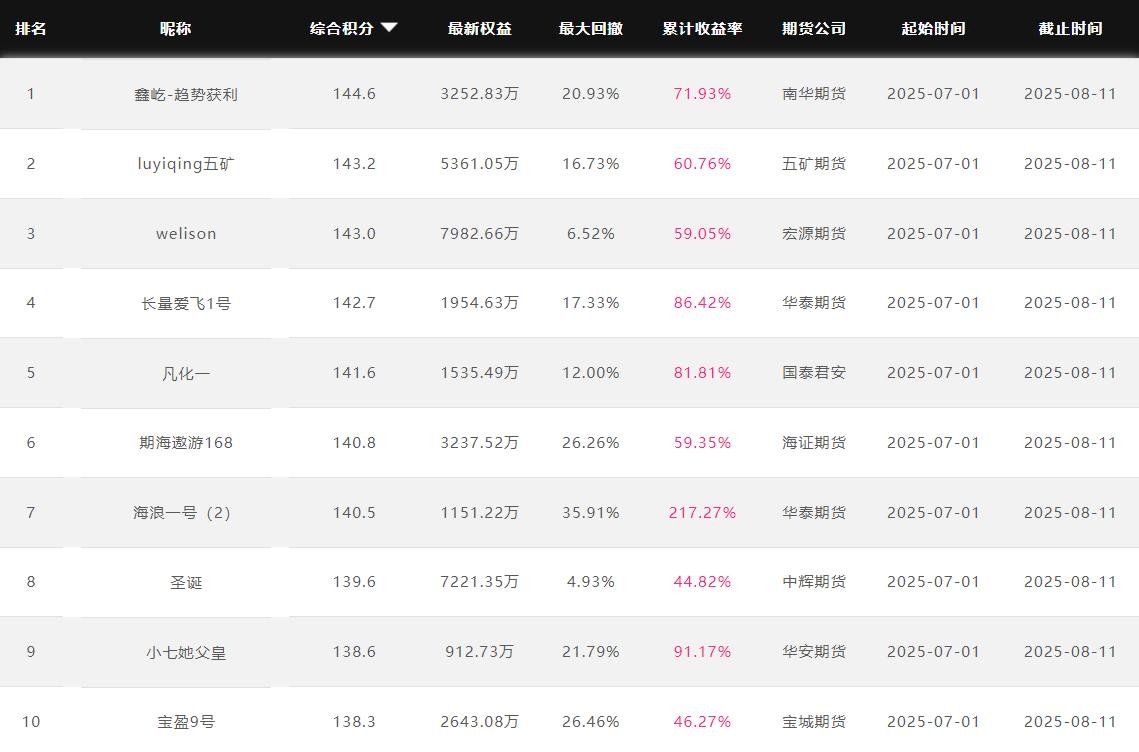Viewport: 1139px width, 752px height.
Task: Select return rate 59.05%
Action: click(x=702, y=233)
